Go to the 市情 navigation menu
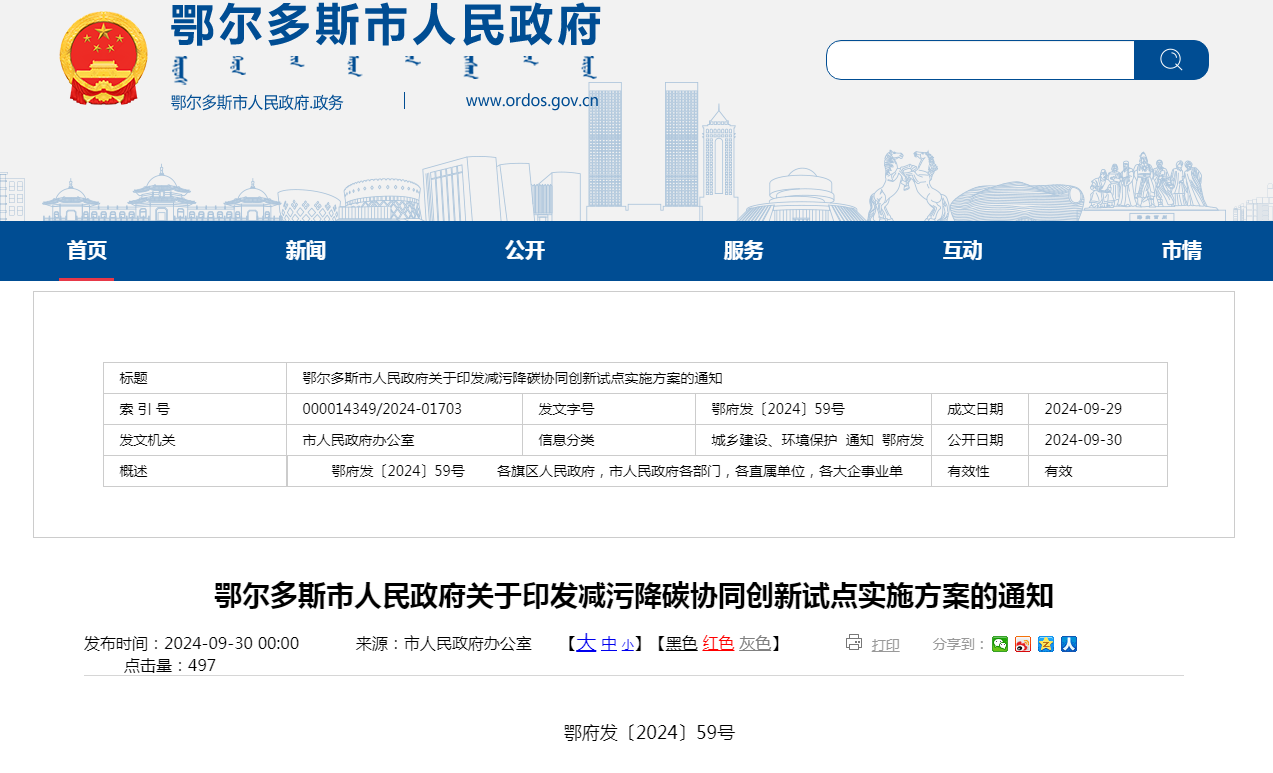Viewport: 1273px width, 773px height. (1181, 251)
